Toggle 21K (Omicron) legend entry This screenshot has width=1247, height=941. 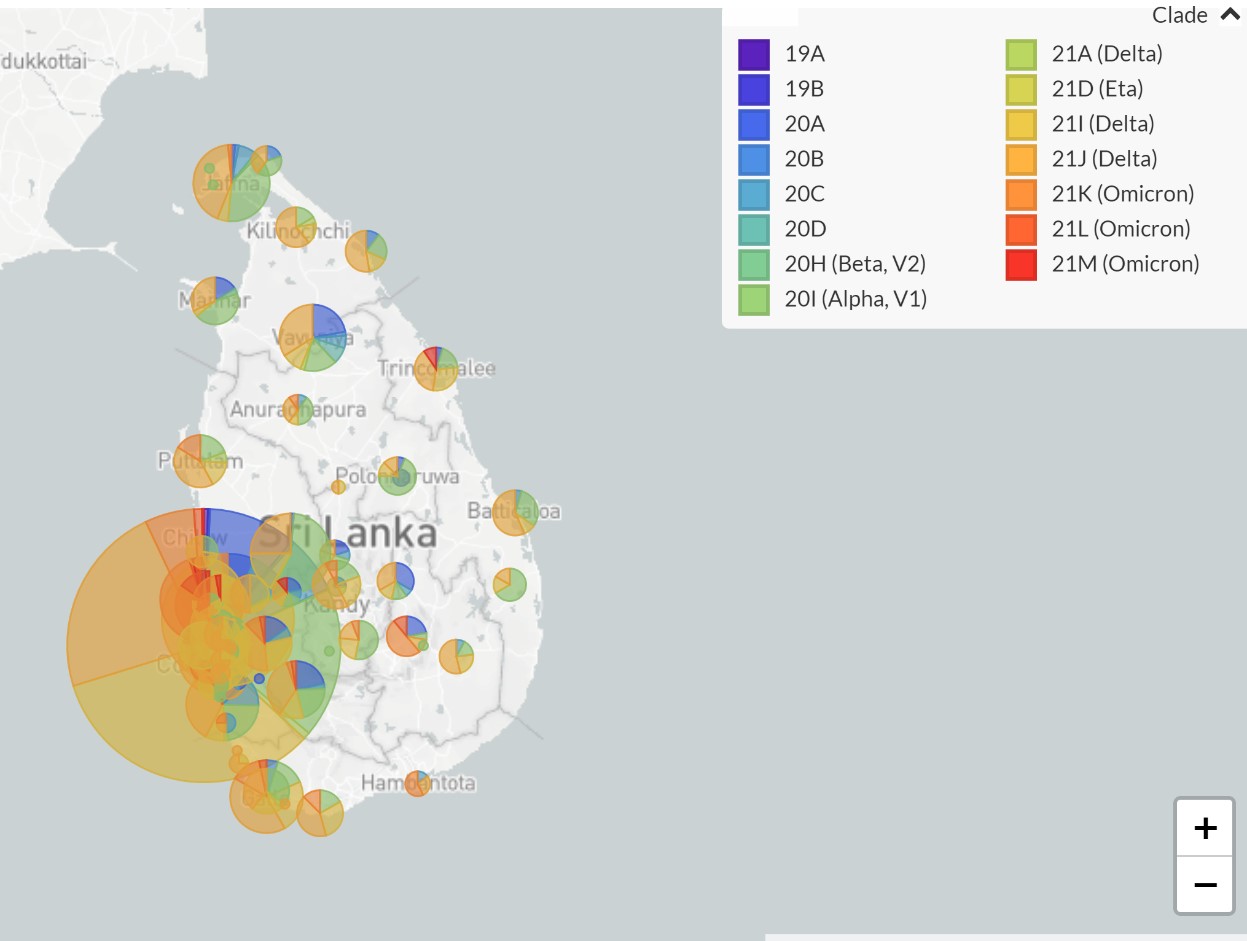tap(1122, 194)
